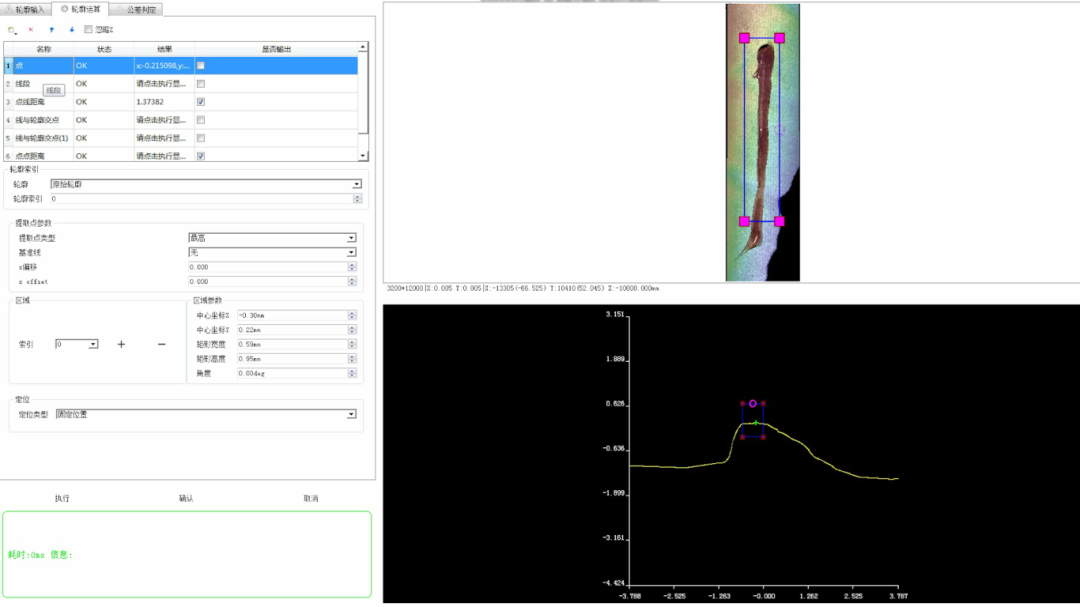1080x607 pixels.
Task: Click the blue move up arrow
Action: pos(51,30)
